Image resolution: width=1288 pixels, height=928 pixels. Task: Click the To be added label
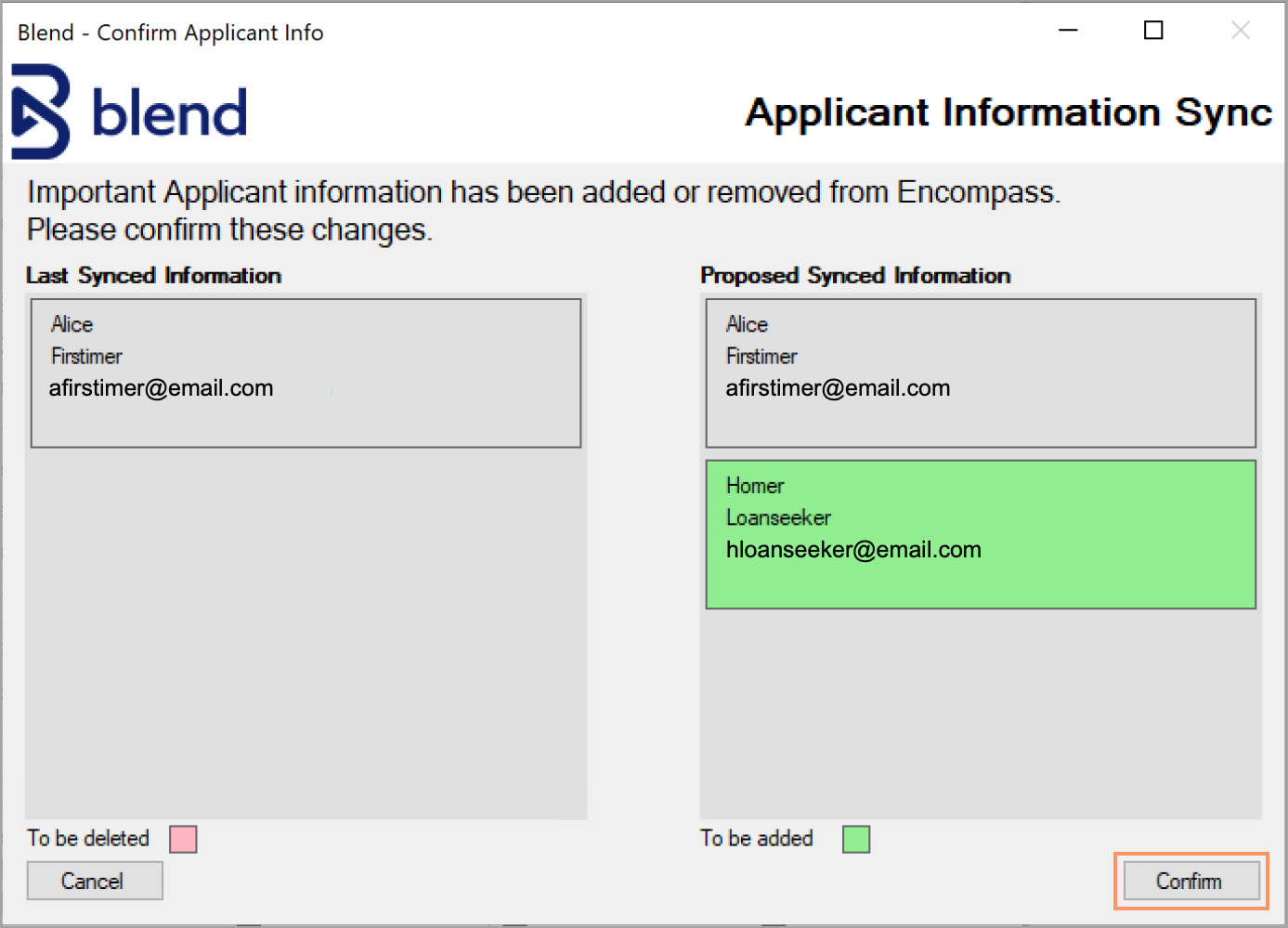click(x=757, y=839)
